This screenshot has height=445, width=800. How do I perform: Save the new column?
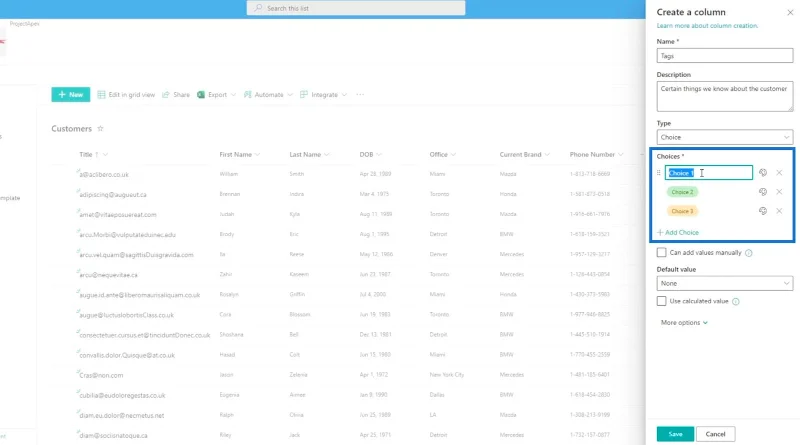[675, 434]
